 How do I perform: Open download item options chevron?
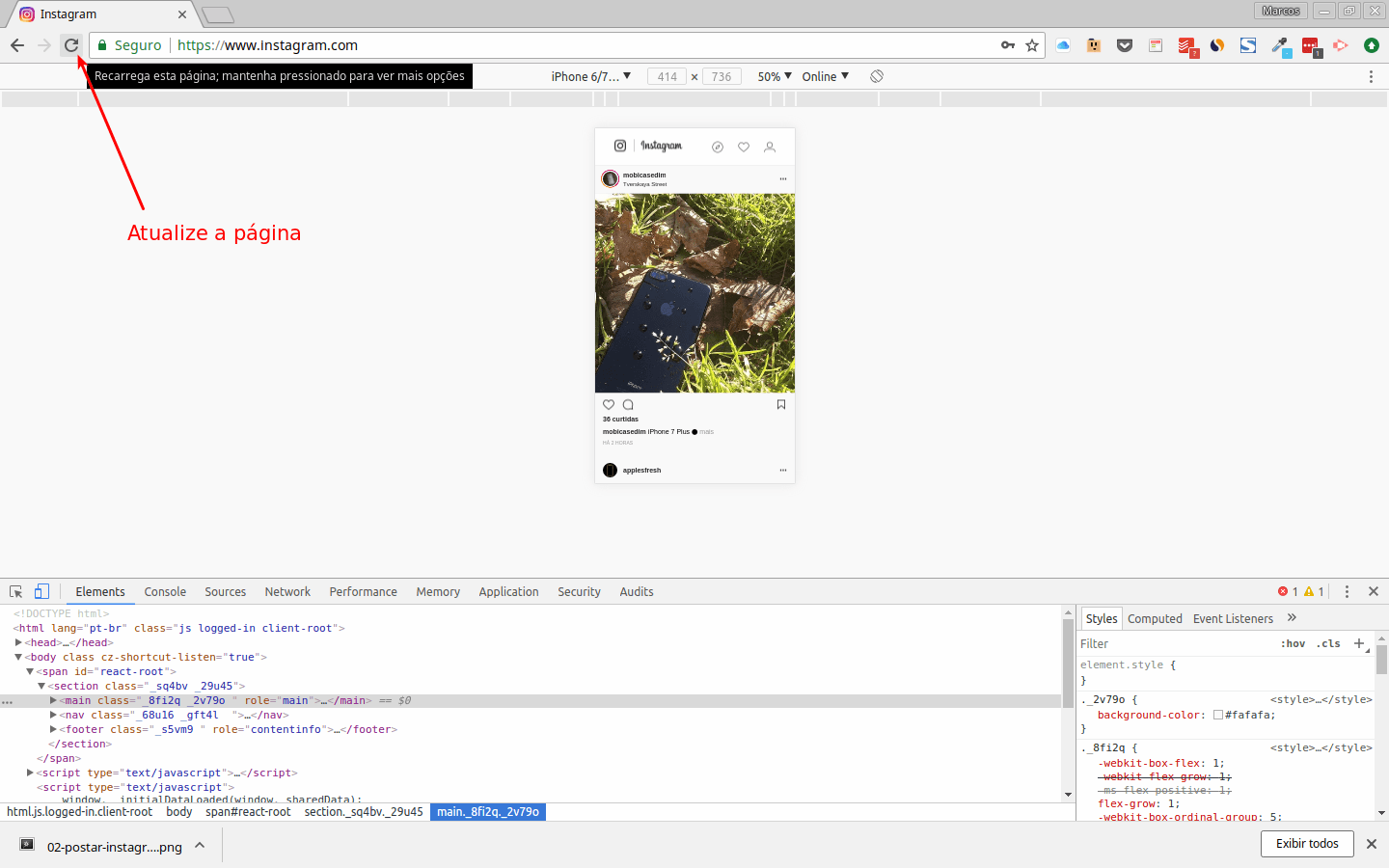coord(200,846)
